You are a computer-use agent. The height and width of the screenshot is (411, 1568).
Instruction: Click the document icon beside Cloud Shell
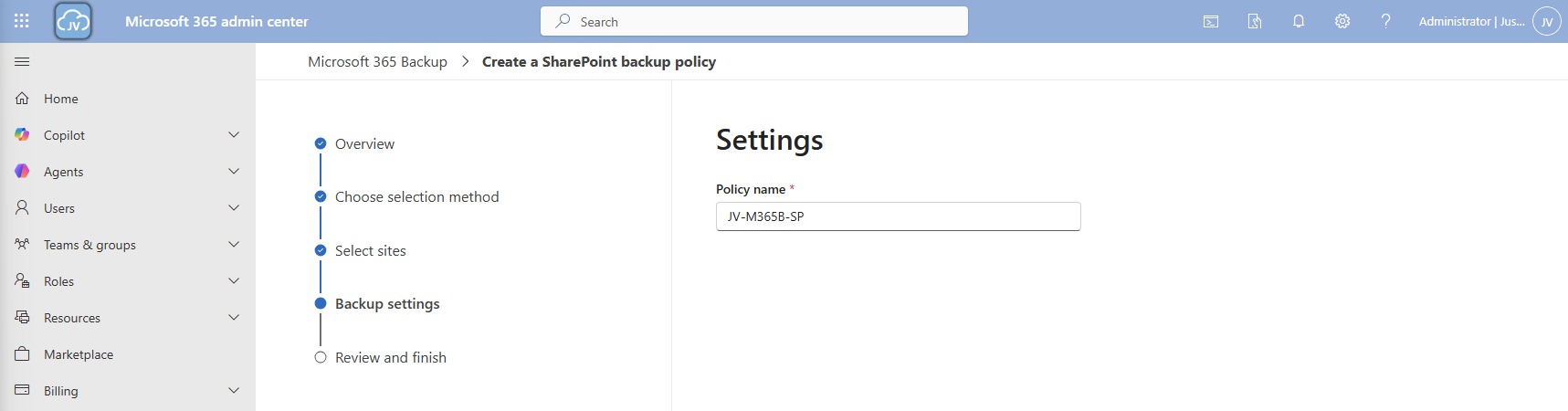[x=1255, y=21]
